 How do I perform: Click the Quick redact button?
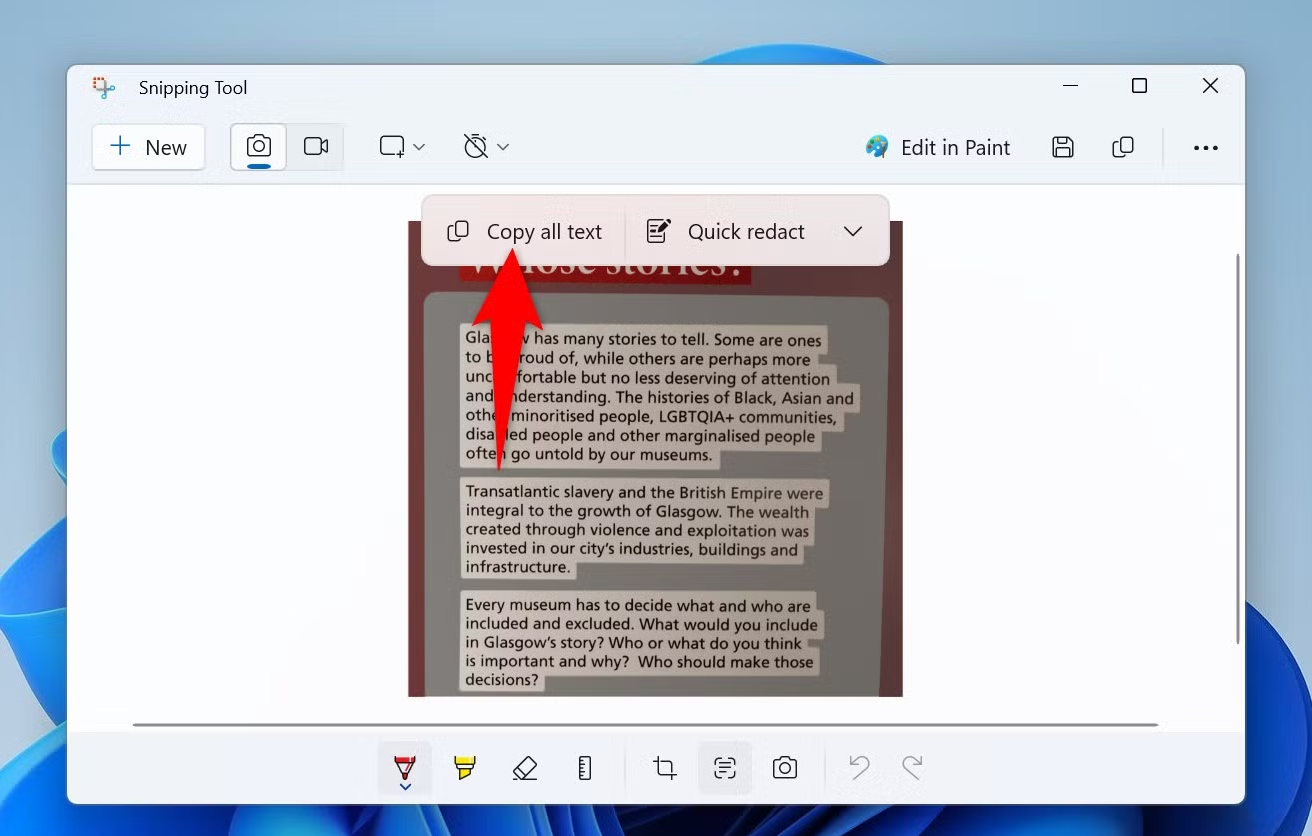coord(726,231)
